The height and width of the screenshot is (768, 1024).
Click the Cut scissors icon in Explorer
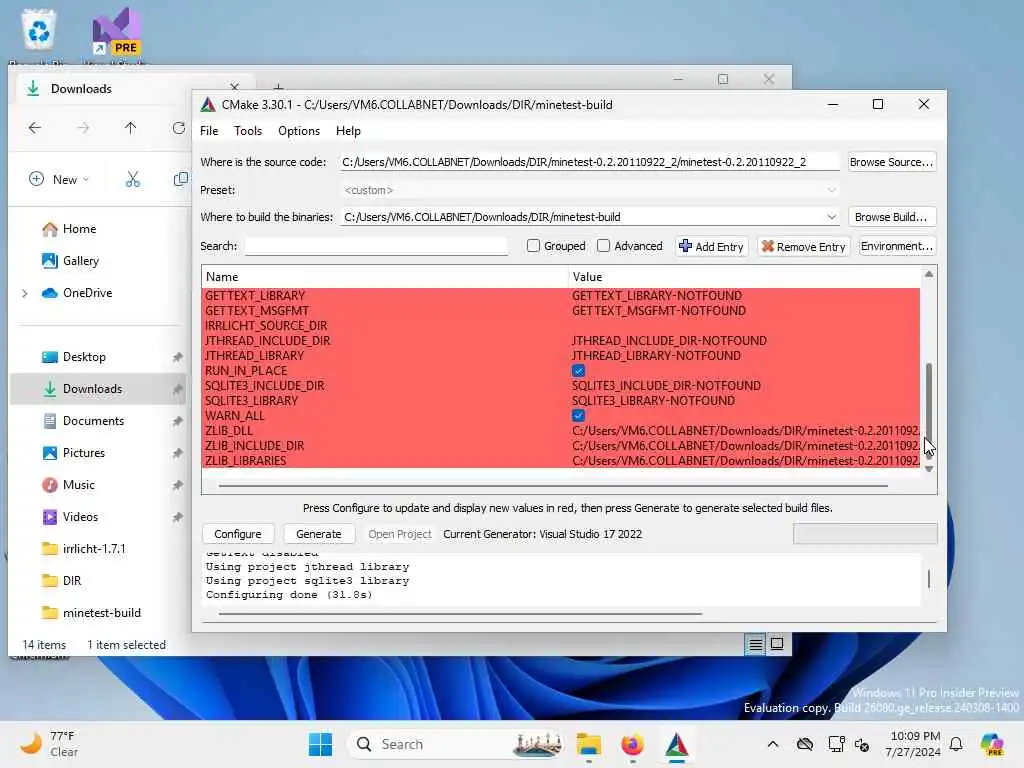tap(133, 179)
